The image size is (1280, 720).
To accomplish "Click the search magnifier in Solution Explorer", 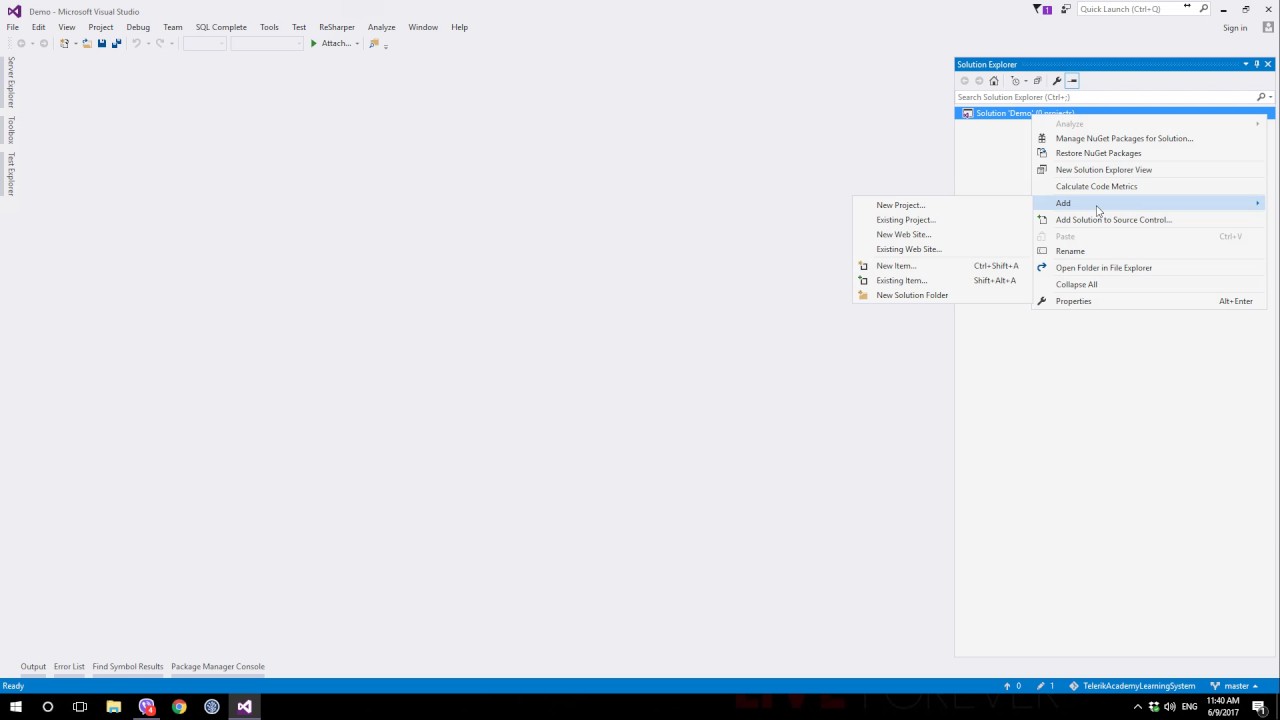I will pyautogui.click(x=1261, y=97).
